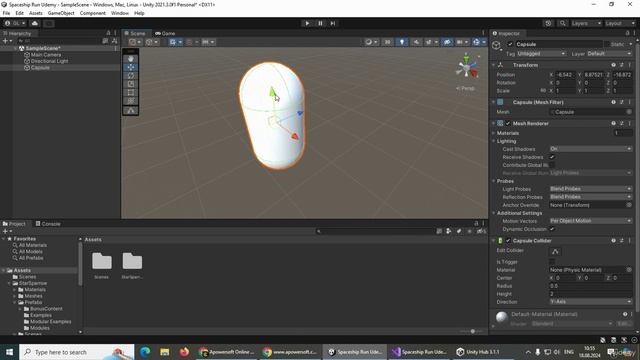The width and height of the screenshot is (640, 360).
Task: Open the Window menu
Action: tap(120, 13)
